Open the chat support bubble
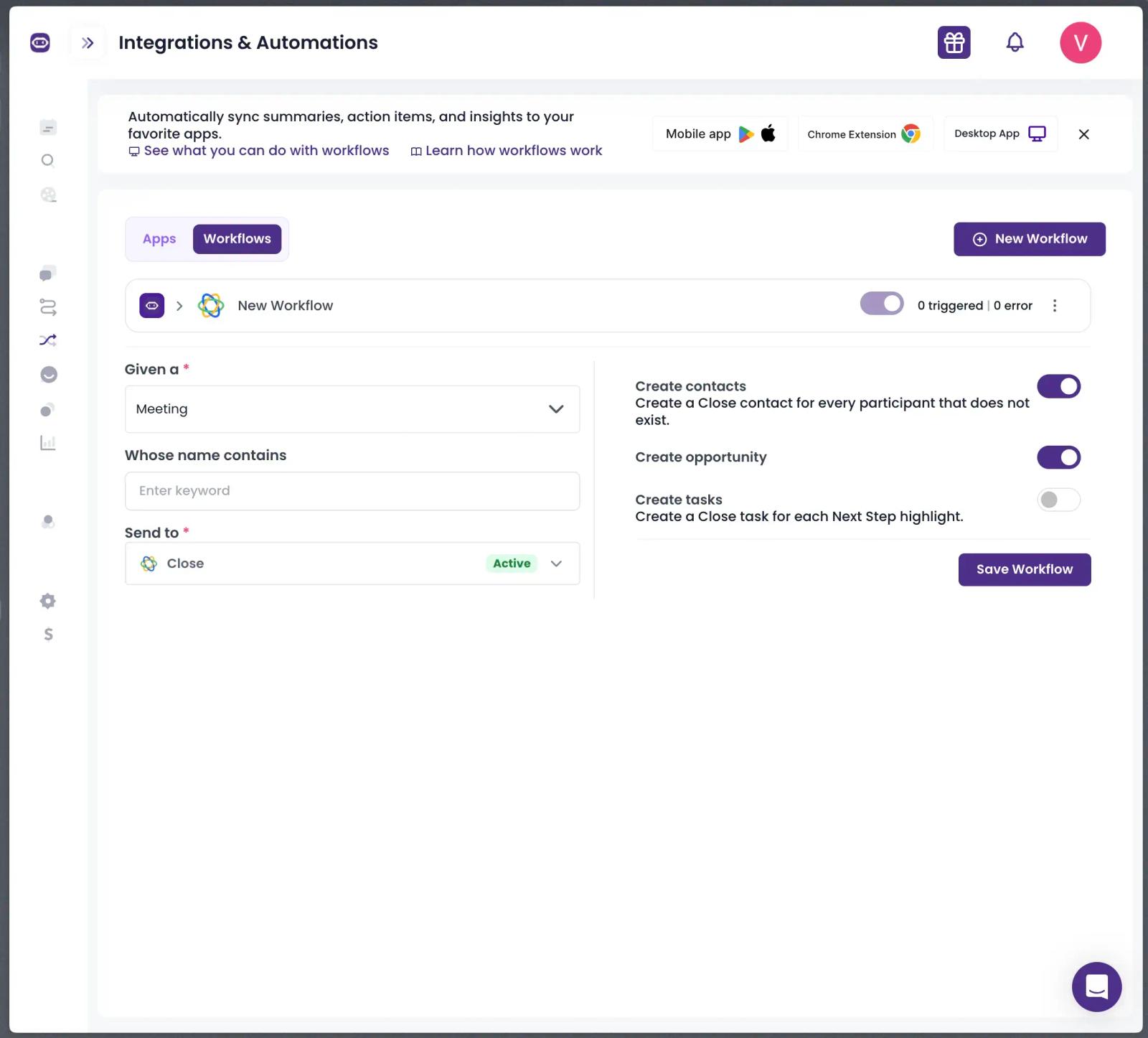 pos(1096,986)
